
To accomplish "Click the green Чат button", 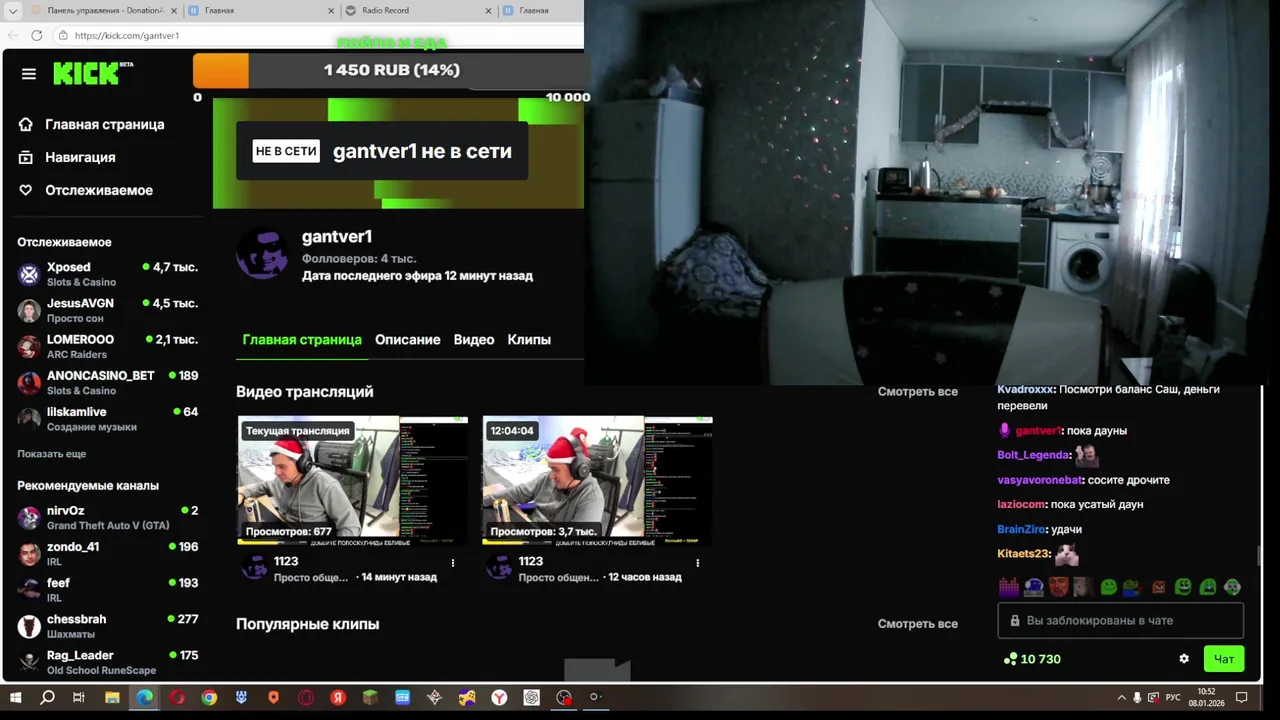I will [1224, 659].
